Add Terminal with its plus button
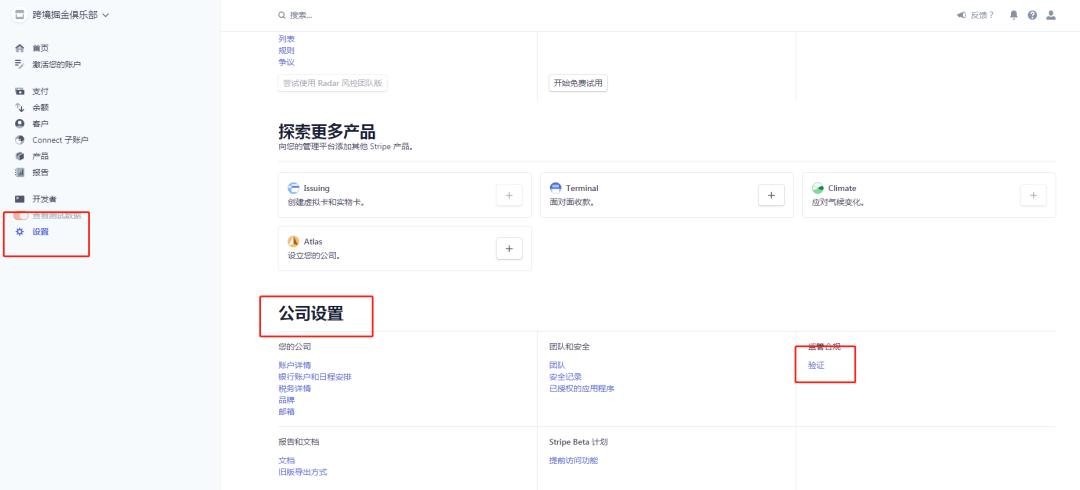Image resolution: width=1080 pixels, height=490 pixels. point(771,195)
